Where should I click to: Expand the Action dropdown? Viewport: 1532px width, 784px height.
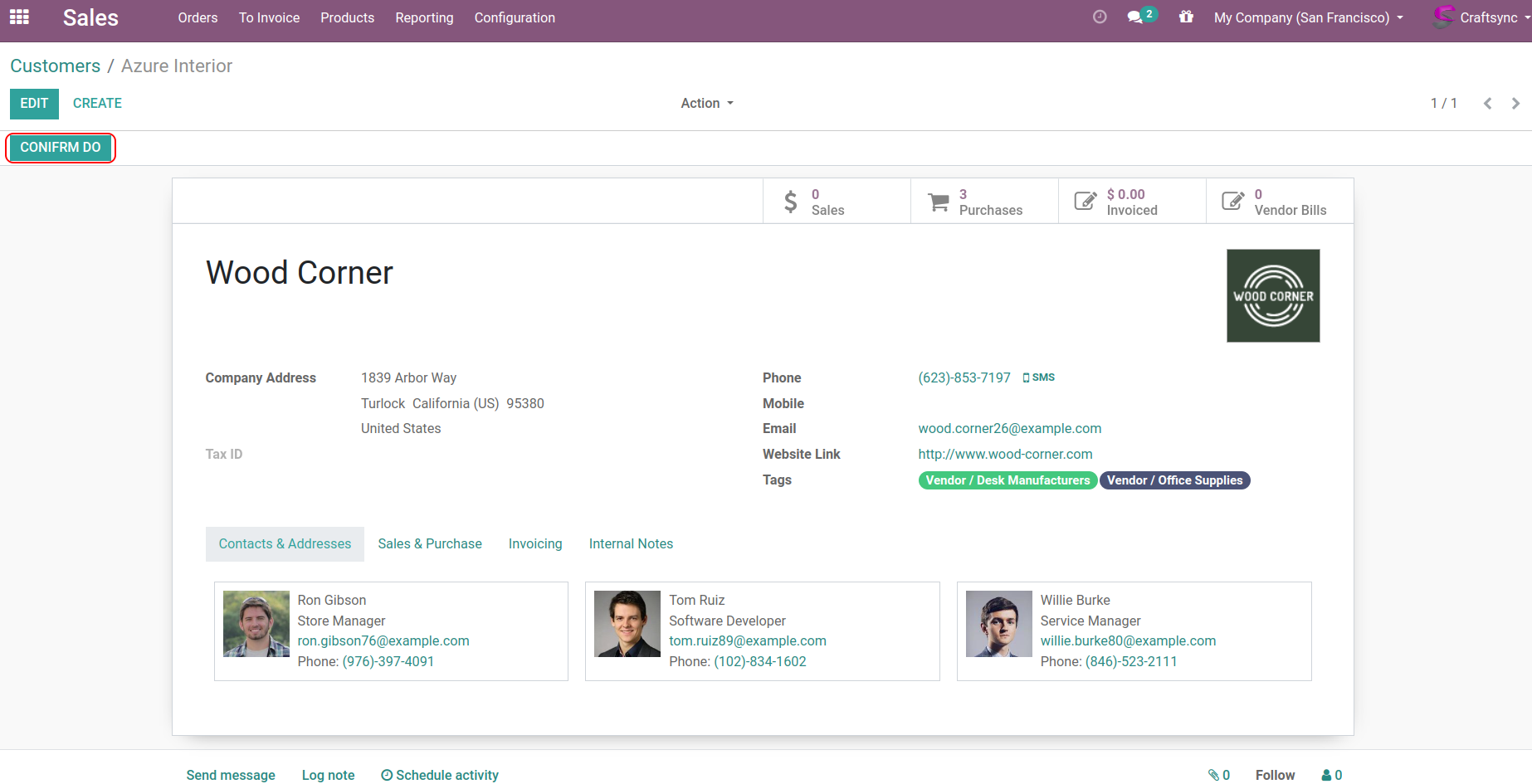click(x=706, y=104)
